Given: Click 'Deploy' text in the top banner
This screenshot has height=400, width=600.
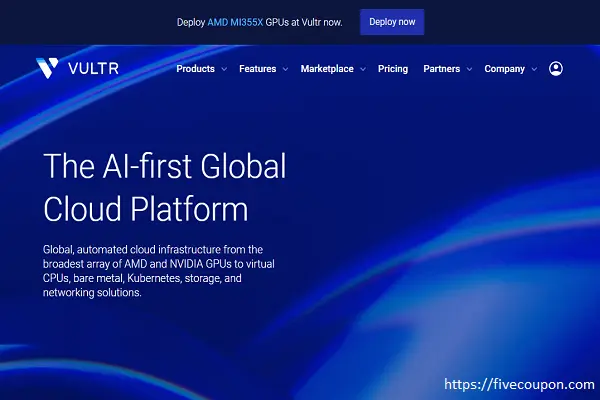Looking at the screenshot, I should pyautogui.click(x=191, y=23).
